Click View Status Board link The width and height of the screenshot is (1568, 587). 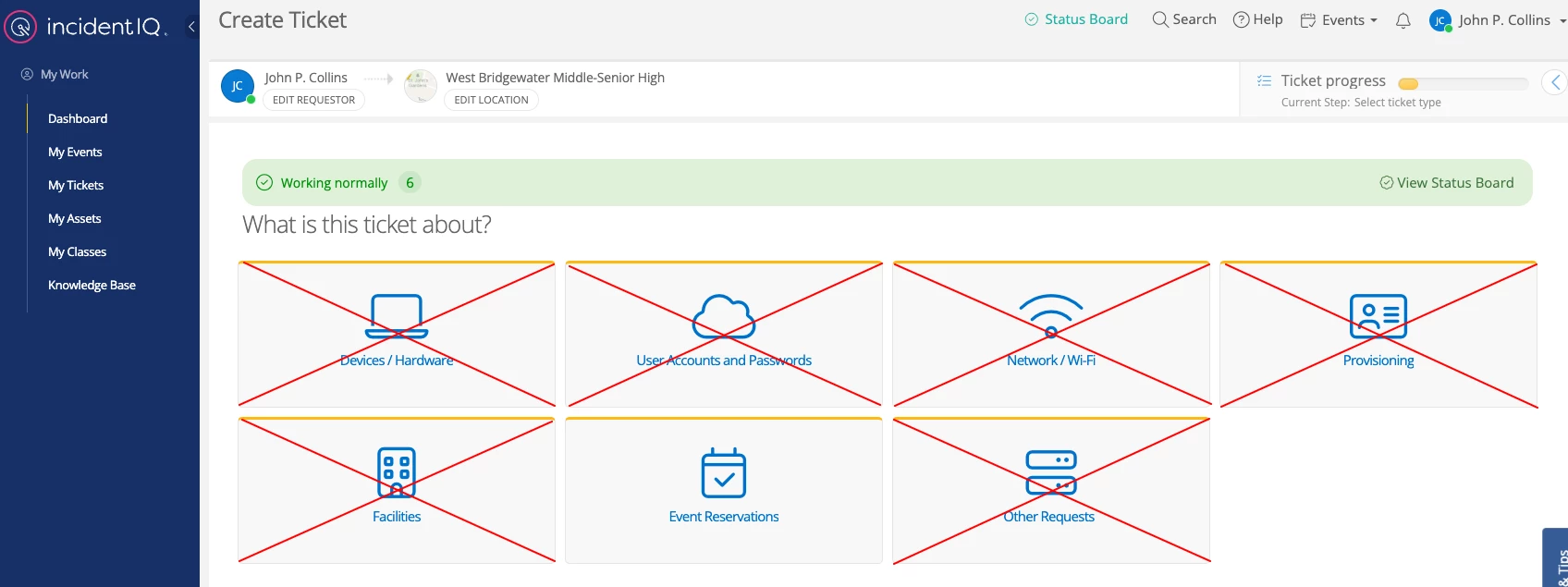[x=1447, y=183]
